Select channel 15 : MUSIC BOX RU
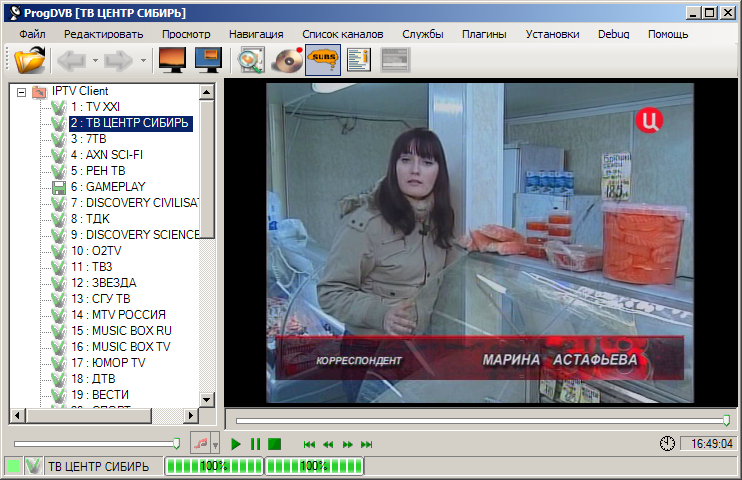The width and height of the screenshot is (742, 480). [x=121, y=331]
